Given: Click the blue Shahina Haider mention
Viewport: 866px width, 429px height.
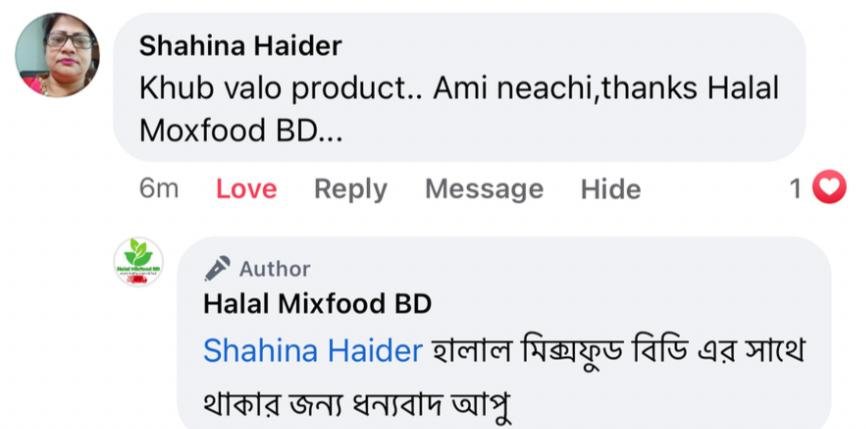Looking at the screenshot, I should [x=312, y=351].
